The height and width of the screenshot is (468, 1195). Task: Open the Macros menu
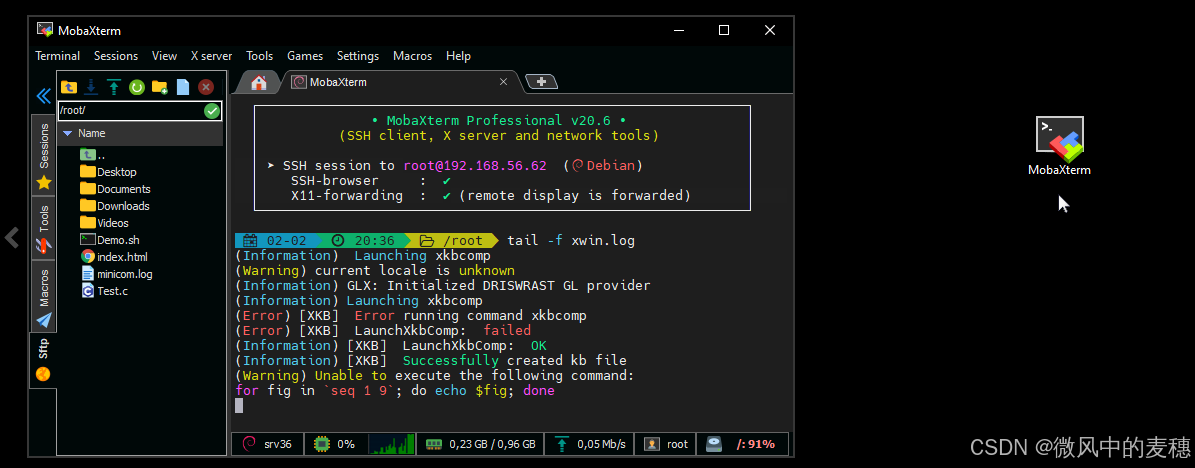[x=412, y=56]
